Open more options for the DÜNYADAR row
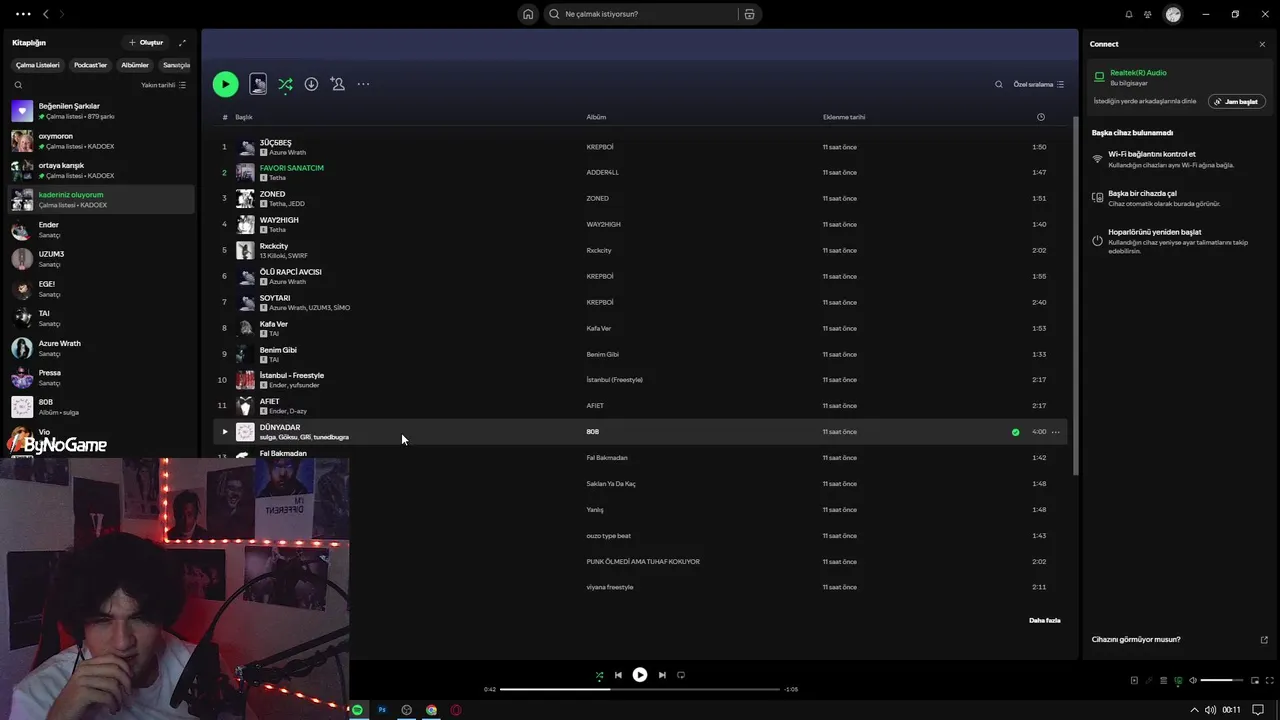 1056,432
